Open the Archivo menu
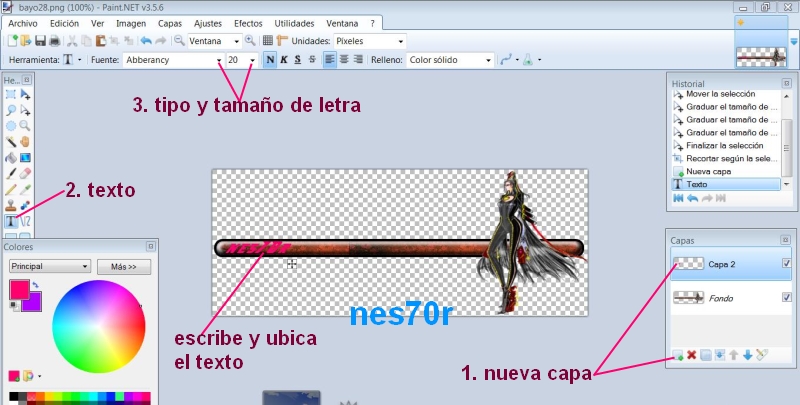The height and width of the screenshot is (405, 800). click(x=23, y=23)
